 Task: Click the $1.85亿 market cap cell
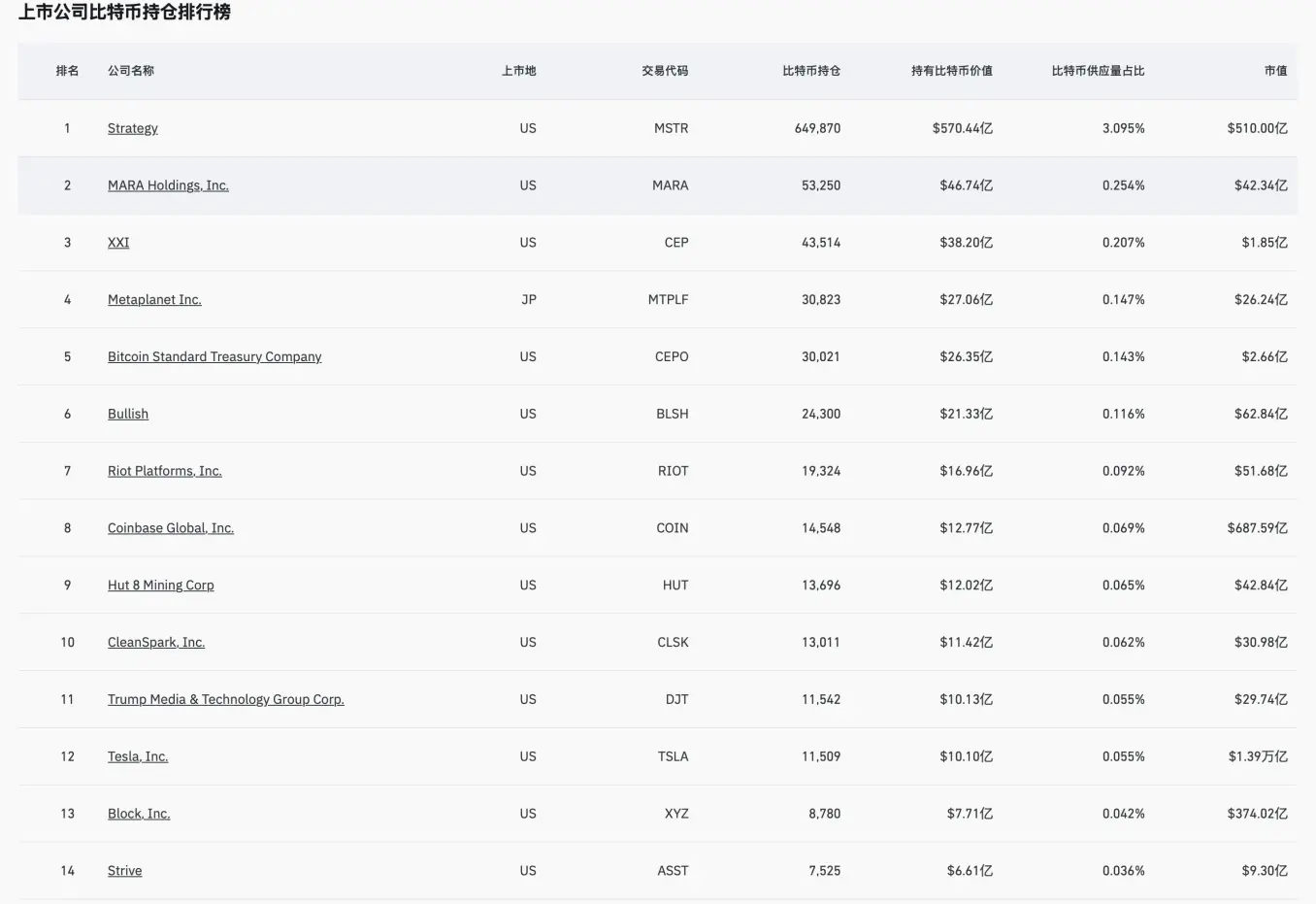1265,243
